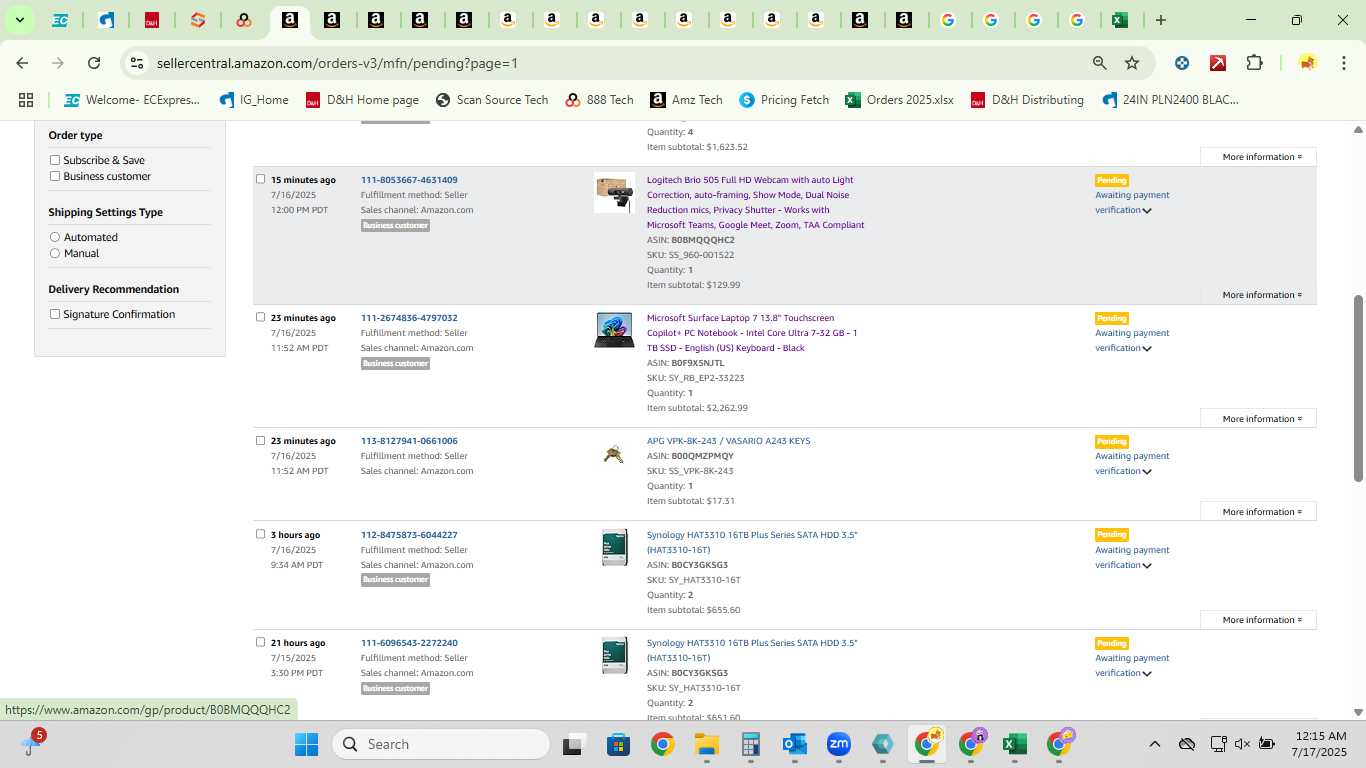Open weather widget on the taskbar
The height and width of the screenshot is (768, 1366).
(x=32, y=743)
